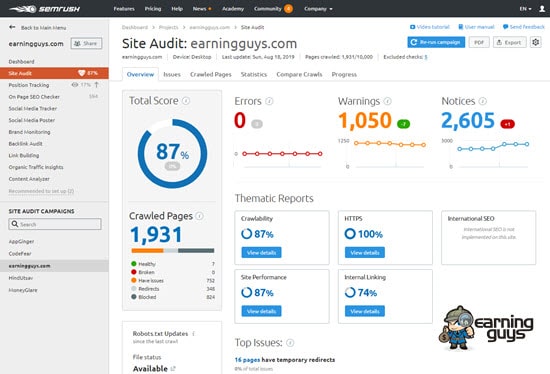Click HTTPS 100% ring icon
550x374 pixels.
[x=350, y=234]
